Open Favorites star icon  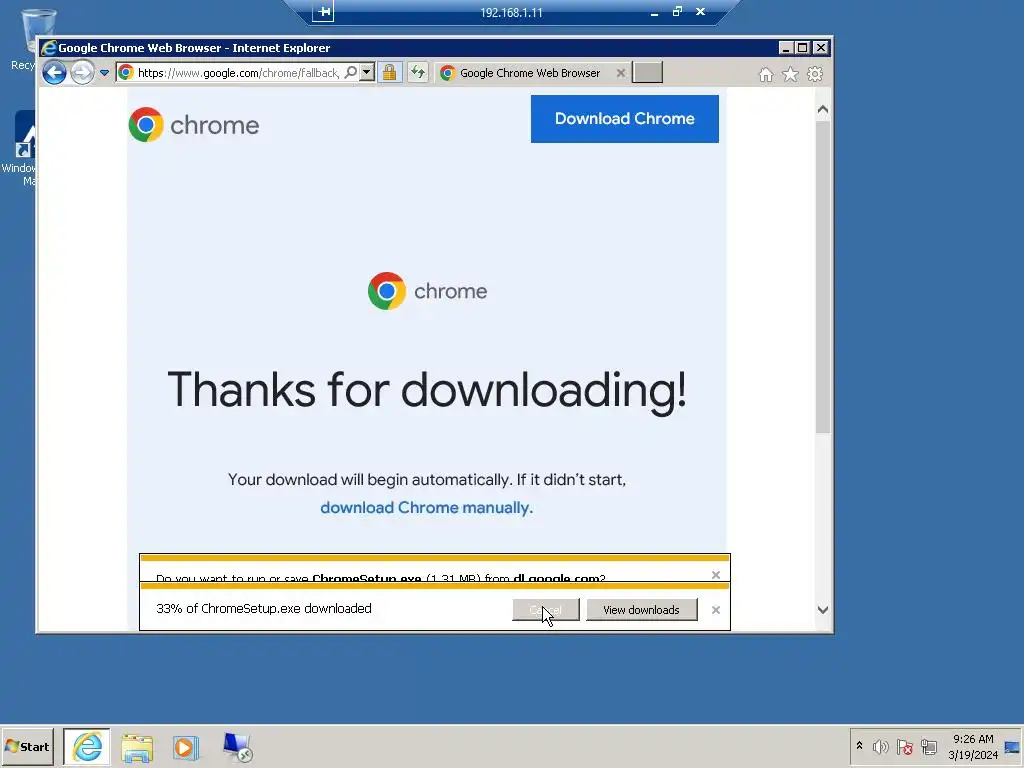[x=790, y=74]
